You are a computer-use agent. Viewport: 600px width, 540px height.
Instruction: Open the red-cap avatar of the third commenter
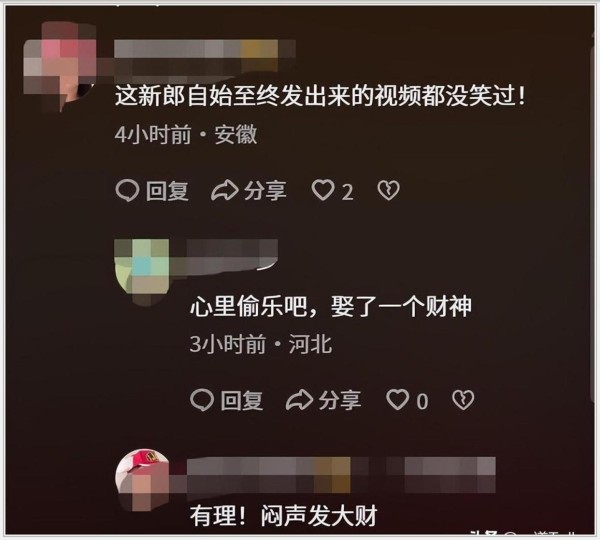(142, 480)
